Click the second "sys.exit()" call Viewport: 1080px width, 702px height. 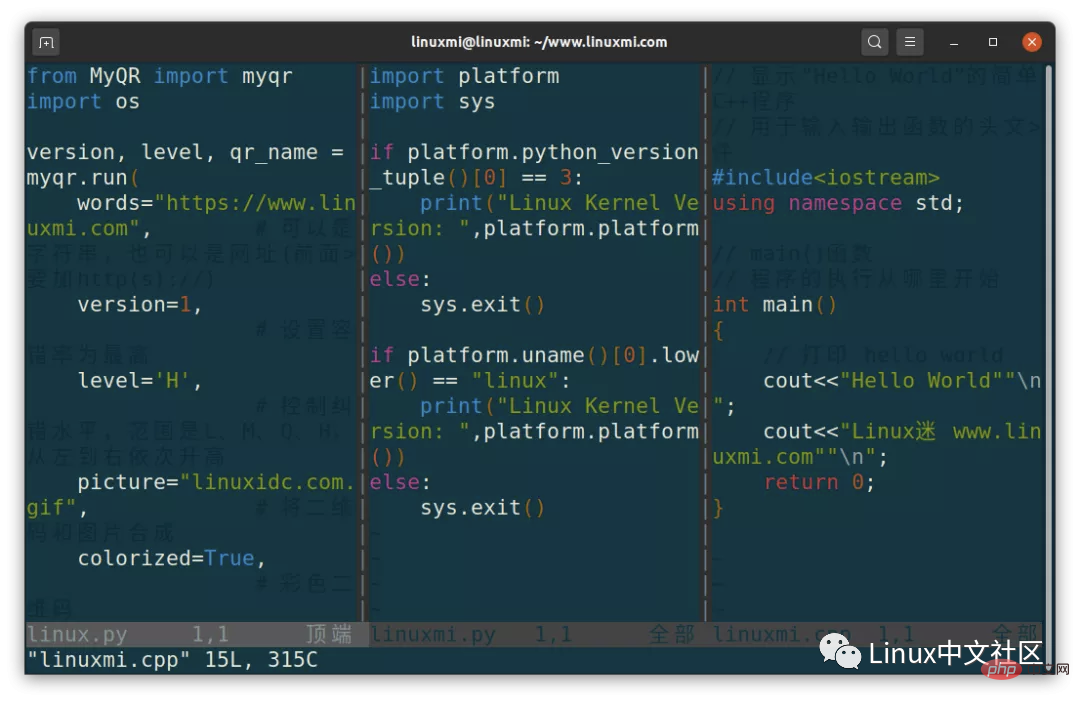[483, 508]
